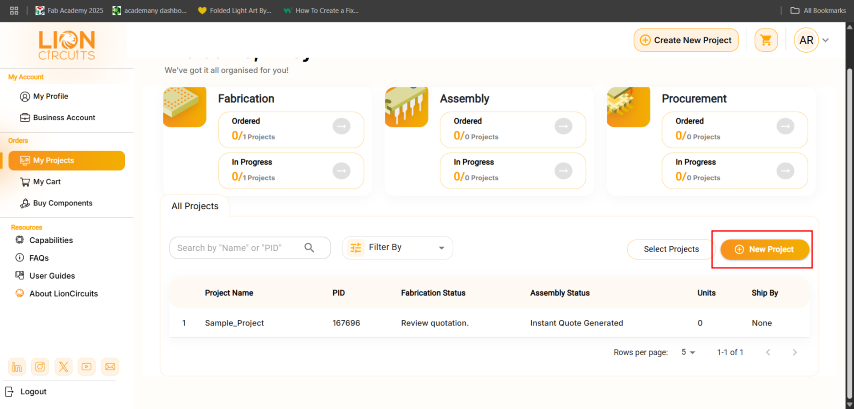This screenshot has height=409, width=854.
Task: Click the LinkedIn social icon
Action: (17, 367)
